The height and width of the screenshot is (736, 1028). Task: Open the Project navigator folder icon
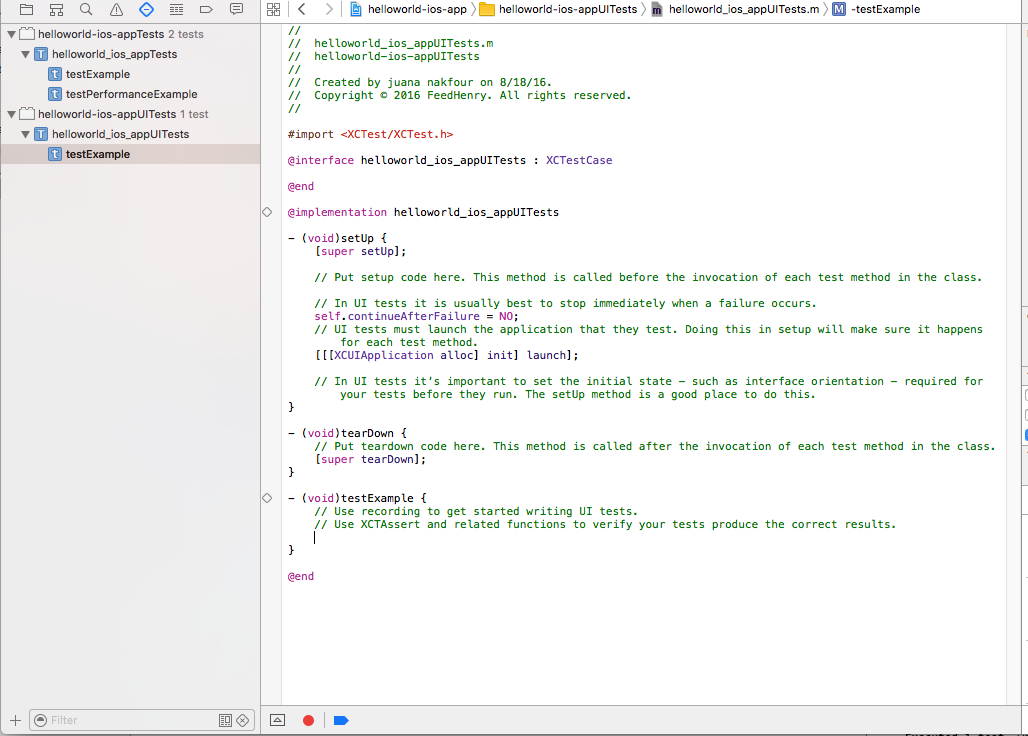tap(27, 9)
